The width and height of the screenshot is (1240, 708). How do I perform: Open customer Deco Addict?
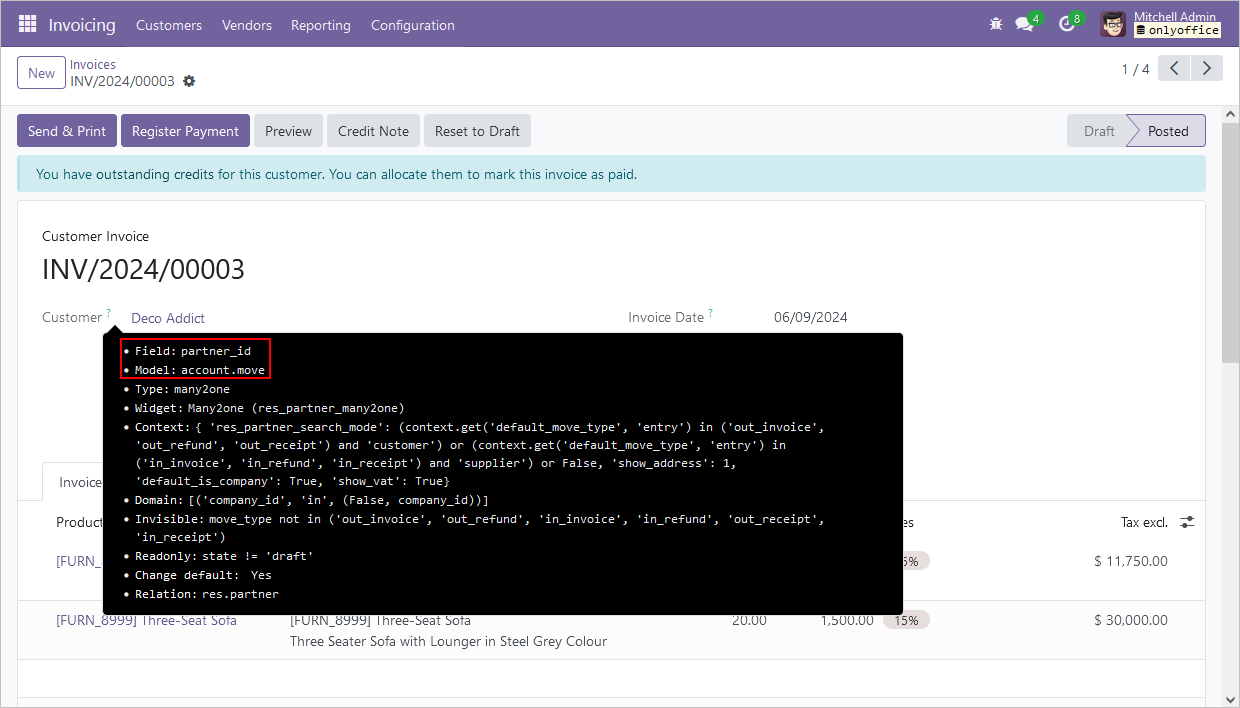[167, 317]
